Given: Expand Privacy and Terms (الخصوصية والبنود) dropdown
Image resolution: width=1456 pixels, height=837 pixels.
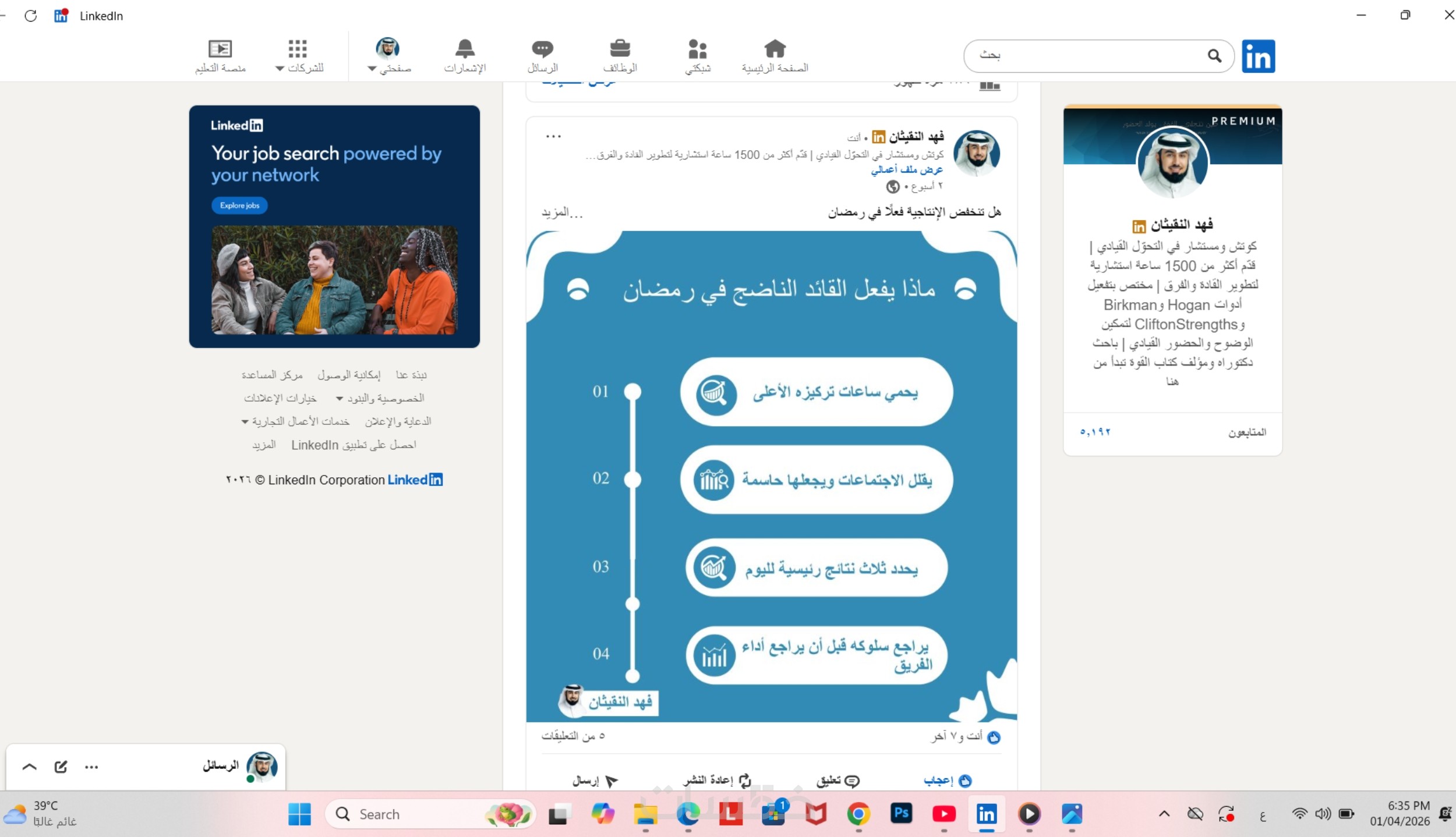Looking at the screenshot, I should click(380, 398).
